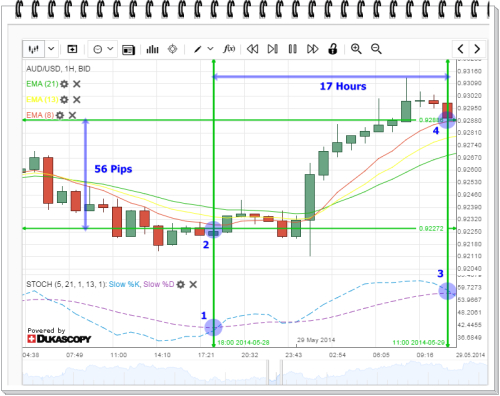Screen dimensions: 500x396
Task: Open the calendar news icon
Action: 128,49
